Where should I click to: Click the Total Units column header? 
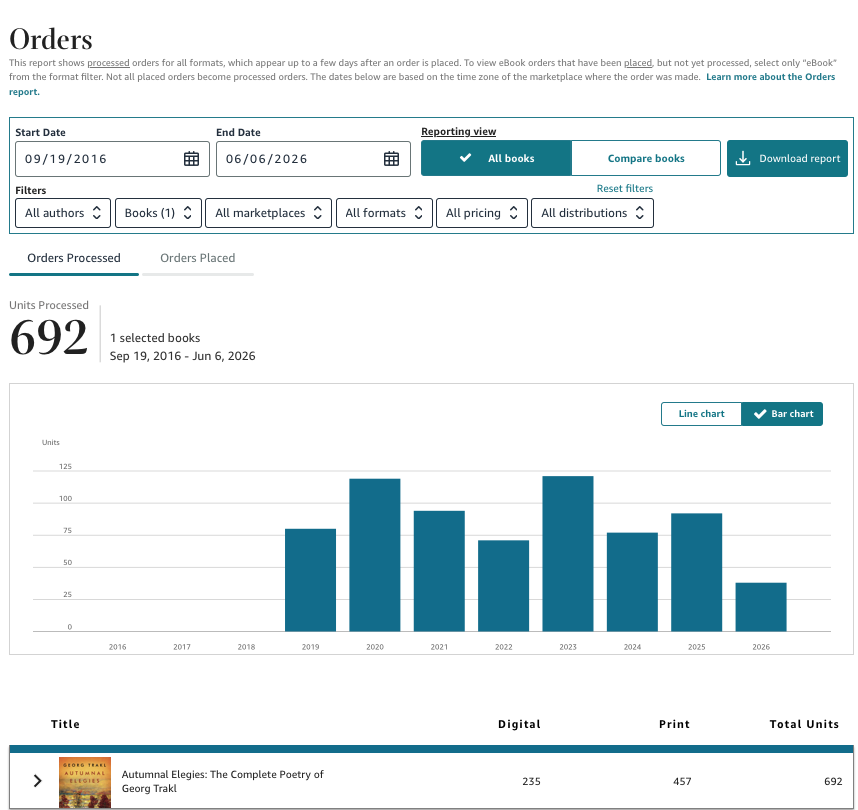point(804,724)
